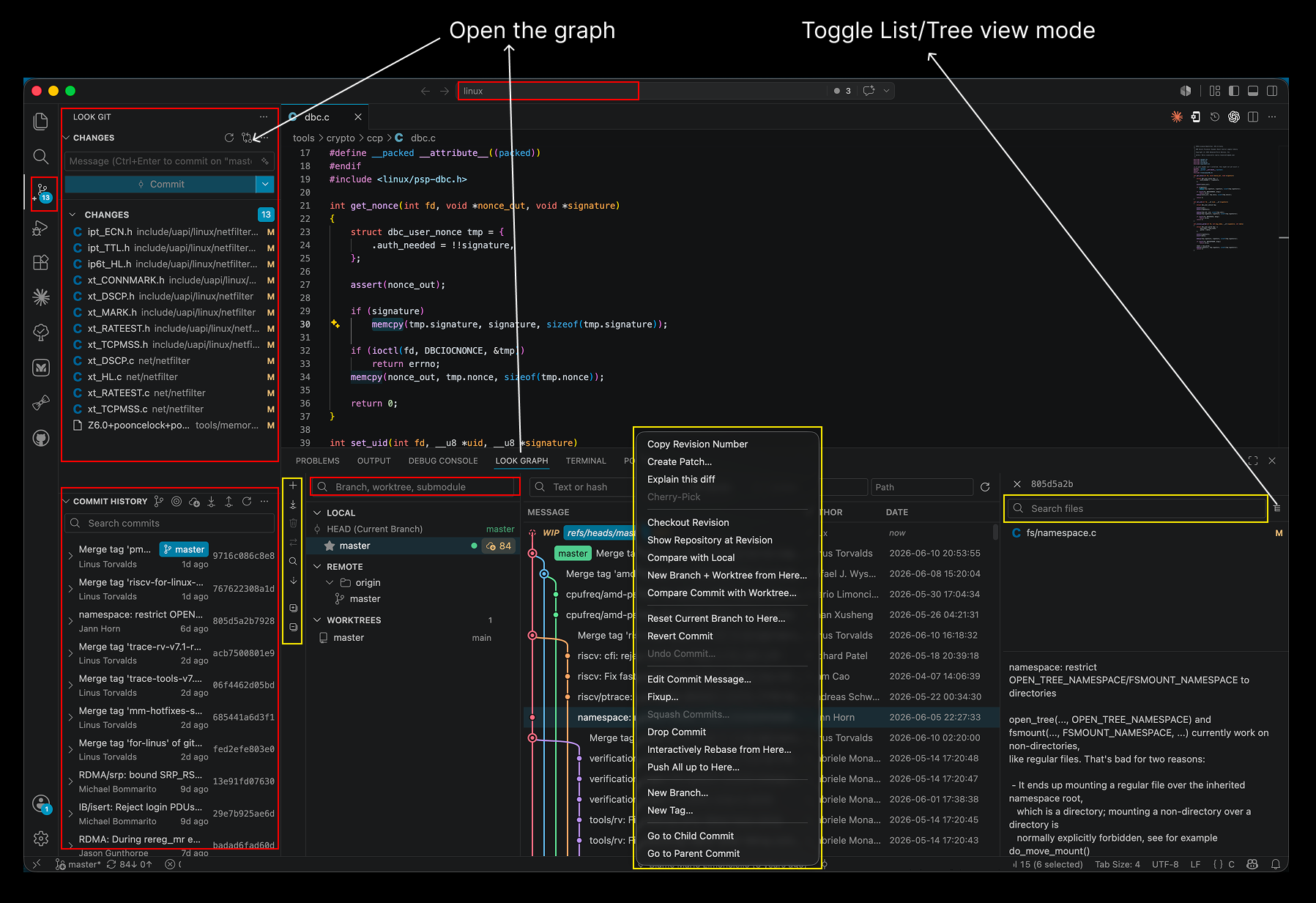Open the Run and Debug view
This screenshot has width=1316, height=903.
coord(41,228)
